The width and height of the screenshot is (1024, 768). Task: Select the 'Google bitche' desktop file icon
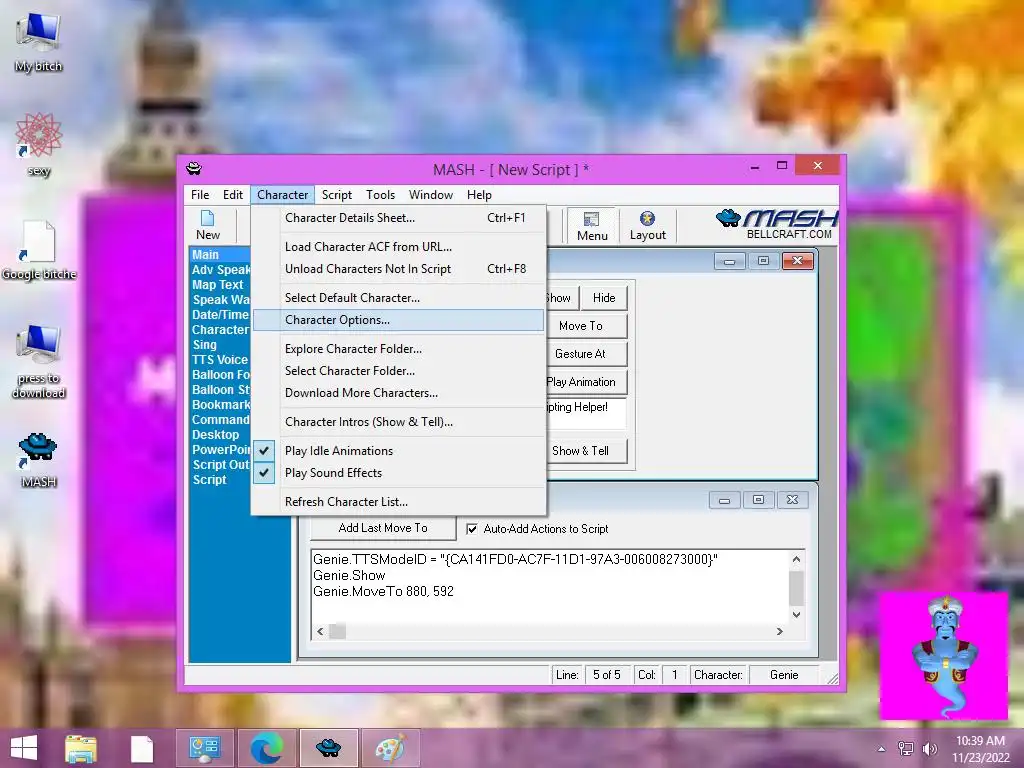point(39,251)
